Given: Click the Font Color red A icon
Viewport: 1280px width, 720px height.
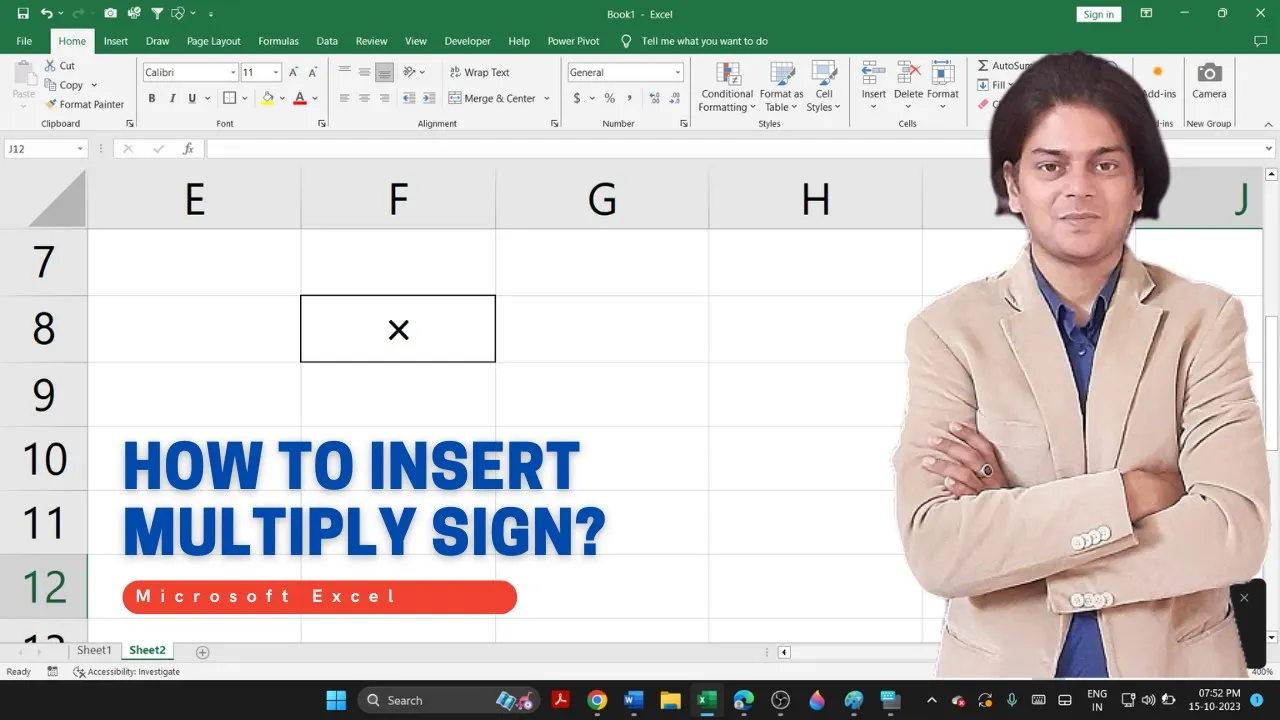Looking at the screenshot, I should pyautogui.click(x=300, y=98).
